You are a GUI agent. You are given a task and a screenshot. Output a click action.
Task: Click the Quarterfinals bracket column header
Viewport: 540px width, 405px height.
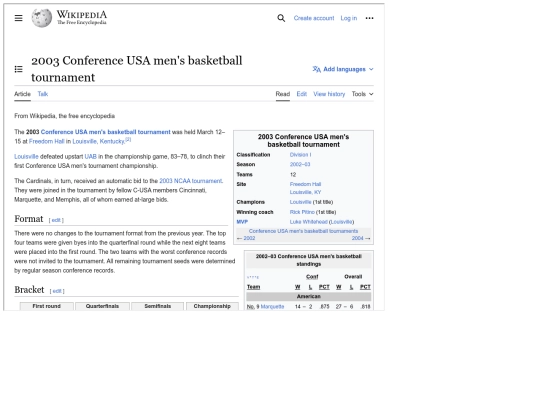click(102, 306)
